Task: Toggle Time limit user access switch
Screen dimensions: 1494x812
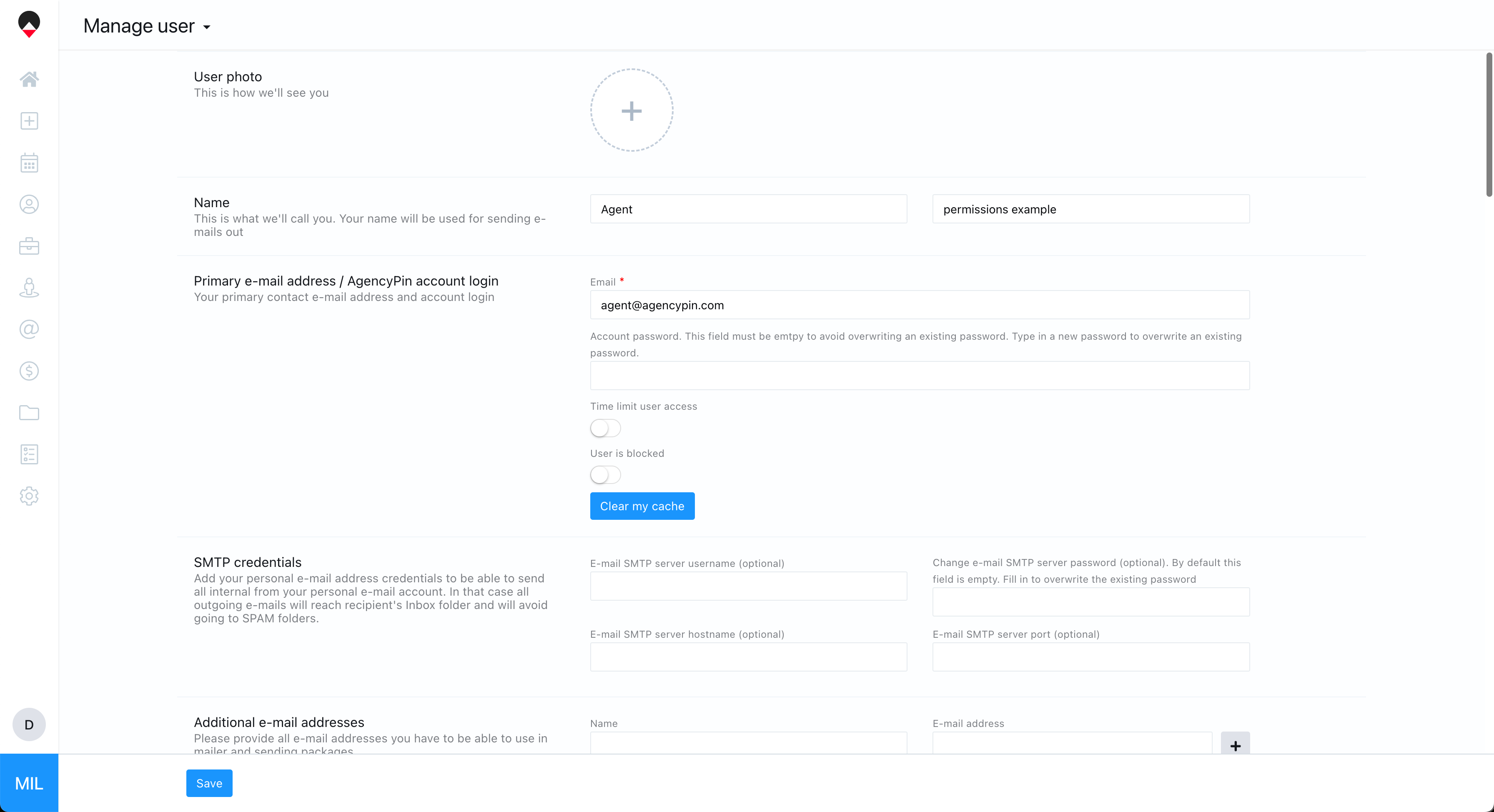Action: click(606, 428)
